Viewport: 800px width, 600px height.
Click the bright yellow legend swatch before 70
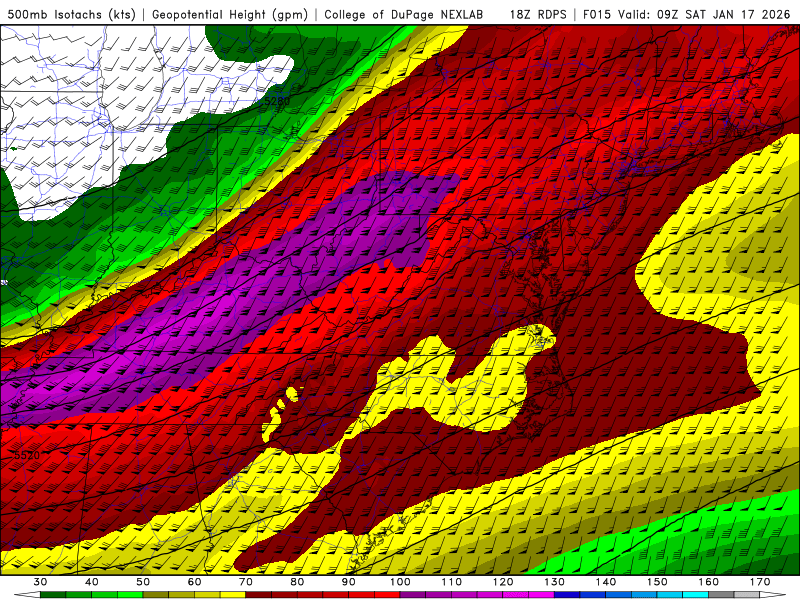pos(233,595)
